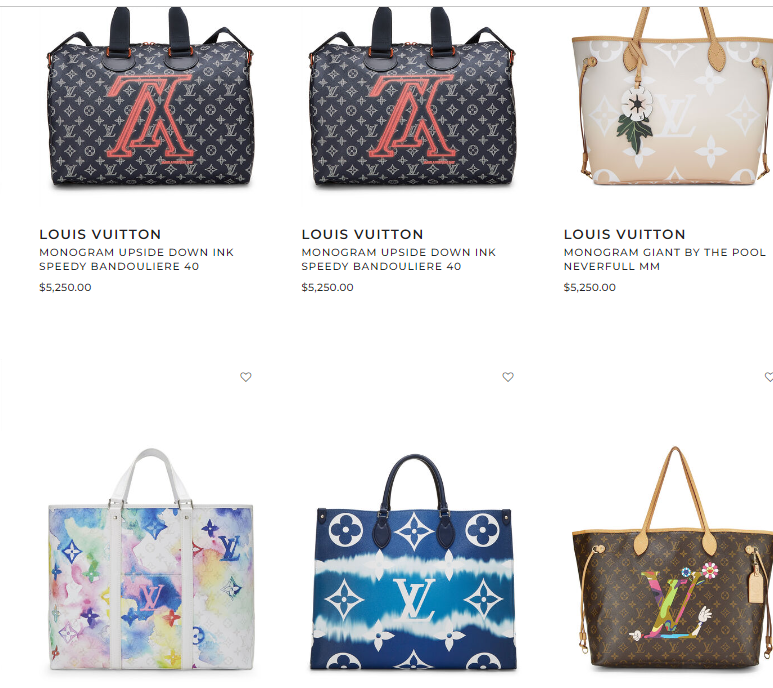
Task: Click $5,250.00 price in middle product card
Action: tap(327, 287)
